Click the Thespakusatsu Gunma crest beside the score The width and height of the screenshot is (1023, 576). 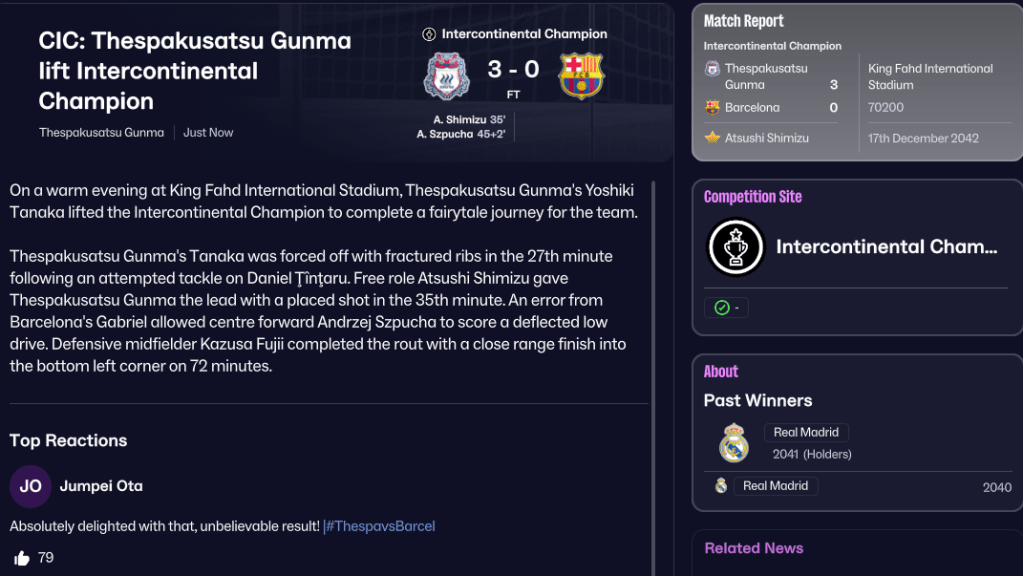(x=445, y=75)
